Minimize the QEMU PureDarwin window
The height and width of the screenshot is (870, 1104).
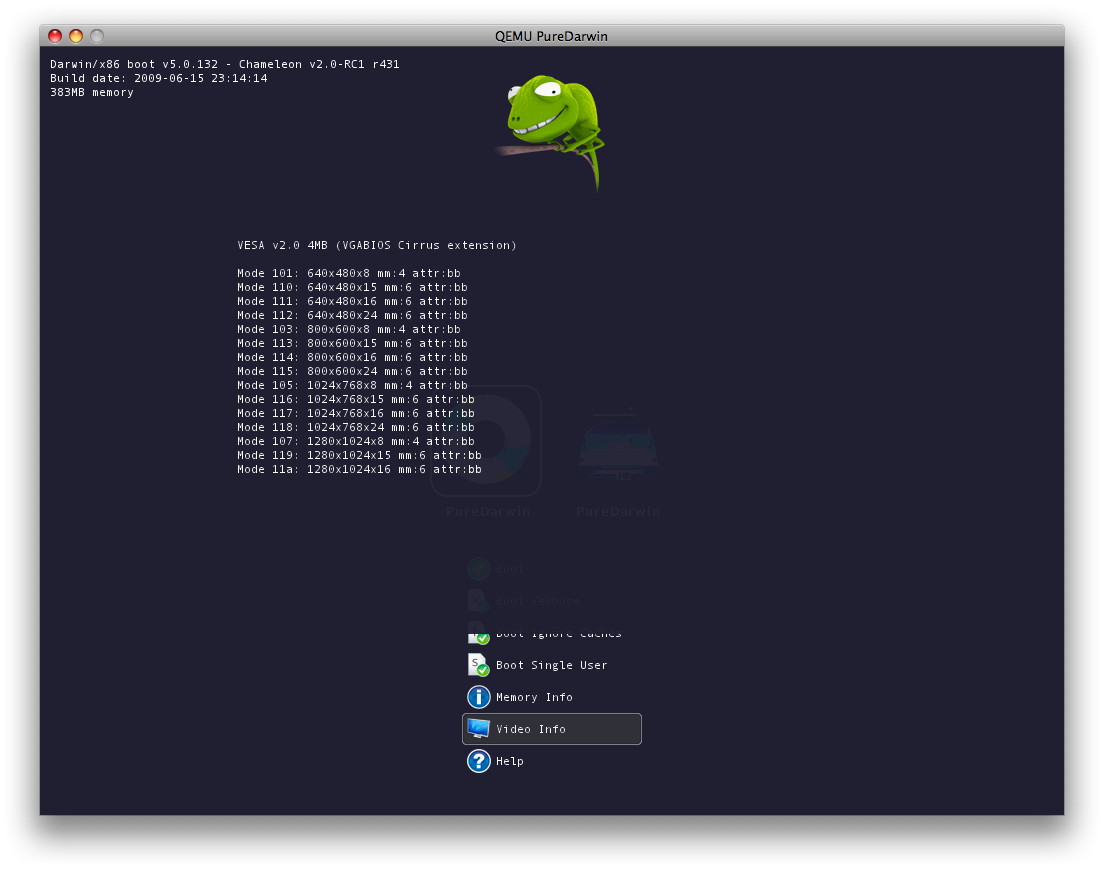click(76, 36)
